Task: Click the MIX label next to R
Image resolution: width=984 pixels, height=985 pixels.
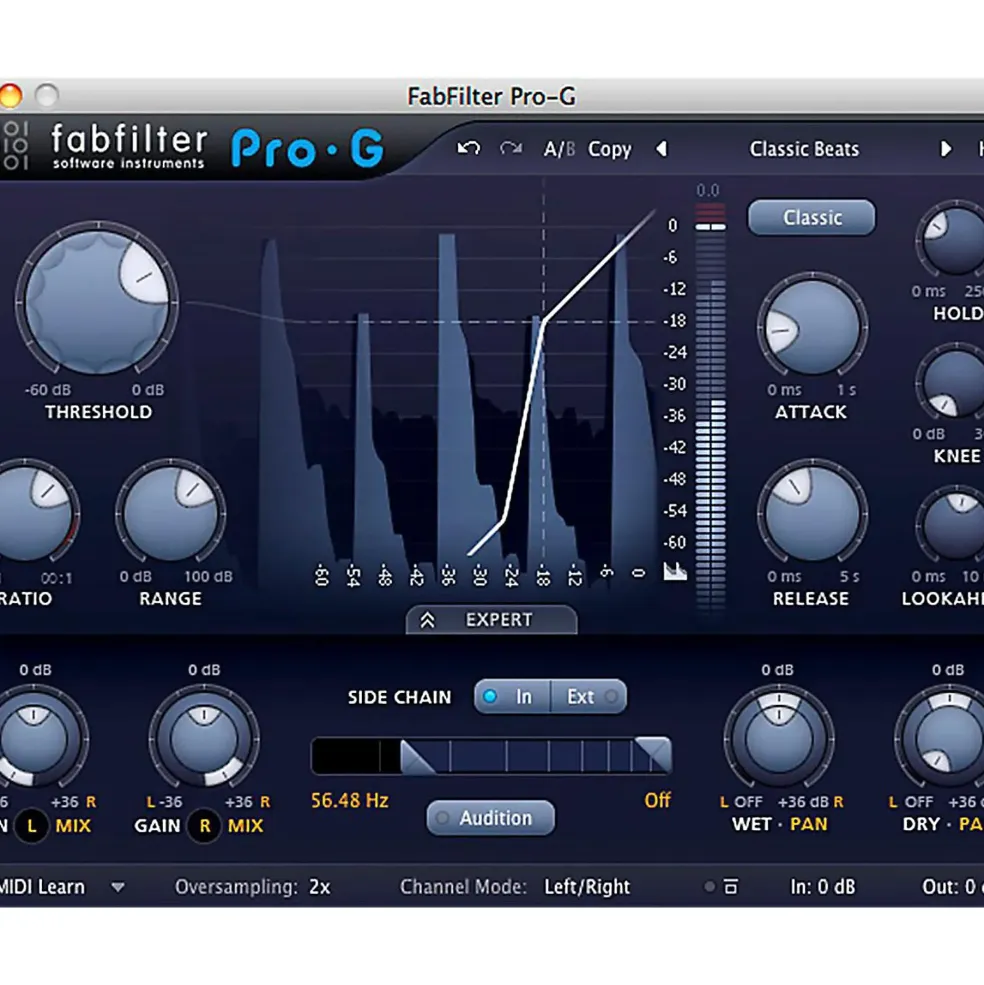Action: point(246,825)
